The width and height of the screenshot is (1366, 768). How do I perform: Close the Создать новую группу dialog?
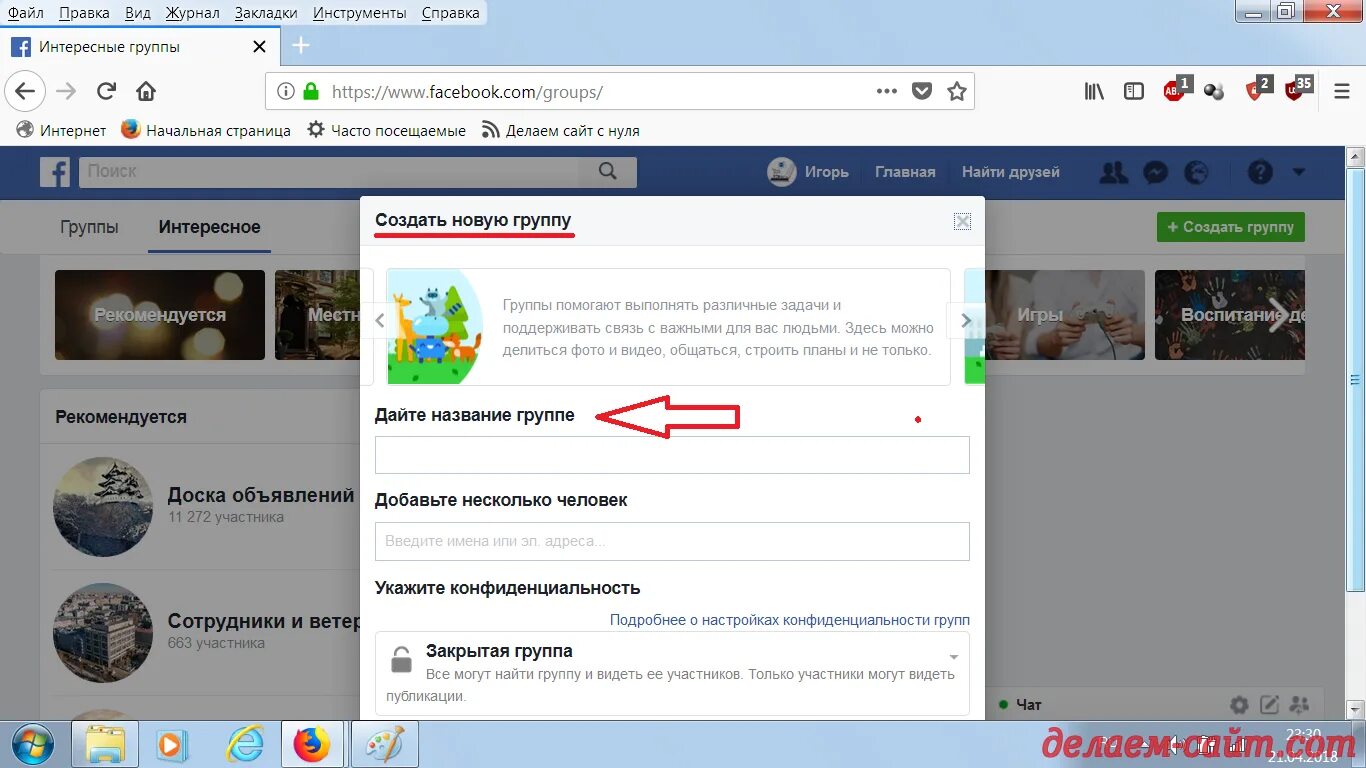pyautogui.click(x=962, y=221)
